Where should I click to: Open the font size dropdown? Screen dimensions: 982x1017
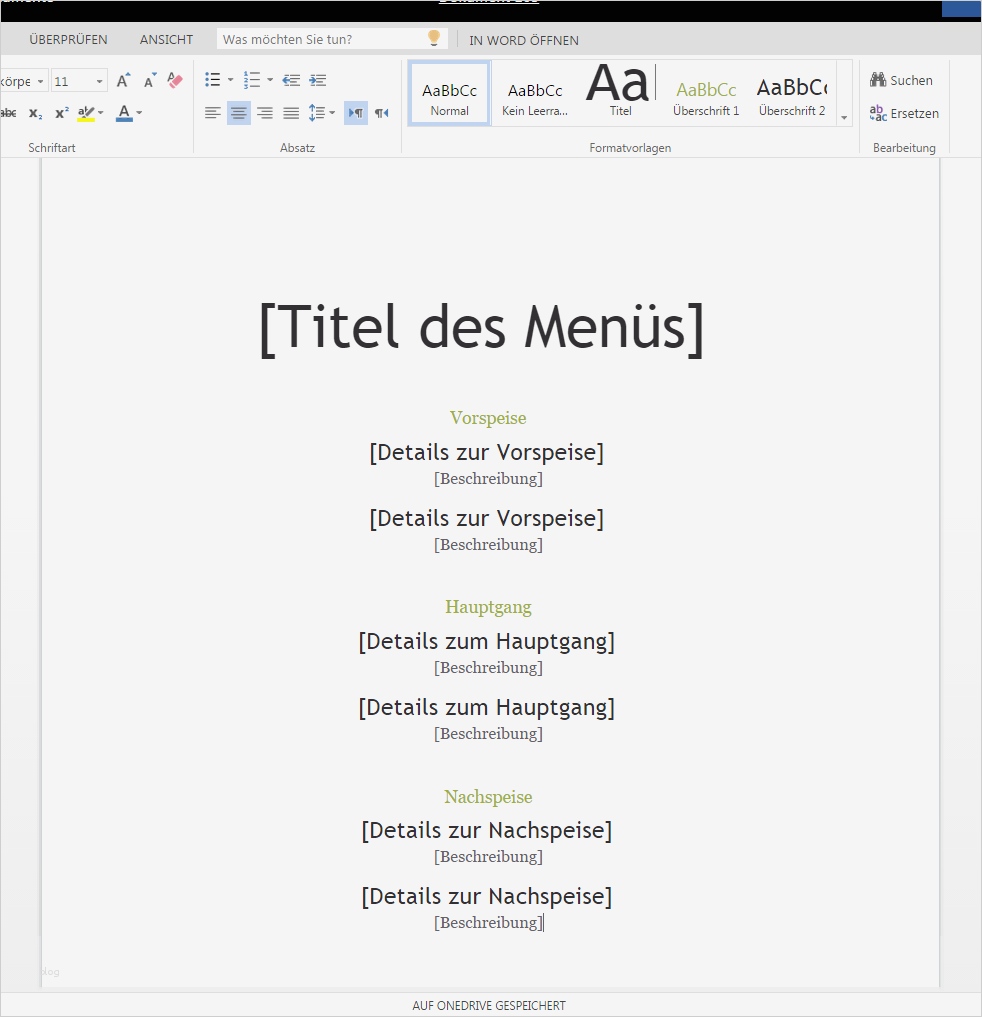(97, 81)
